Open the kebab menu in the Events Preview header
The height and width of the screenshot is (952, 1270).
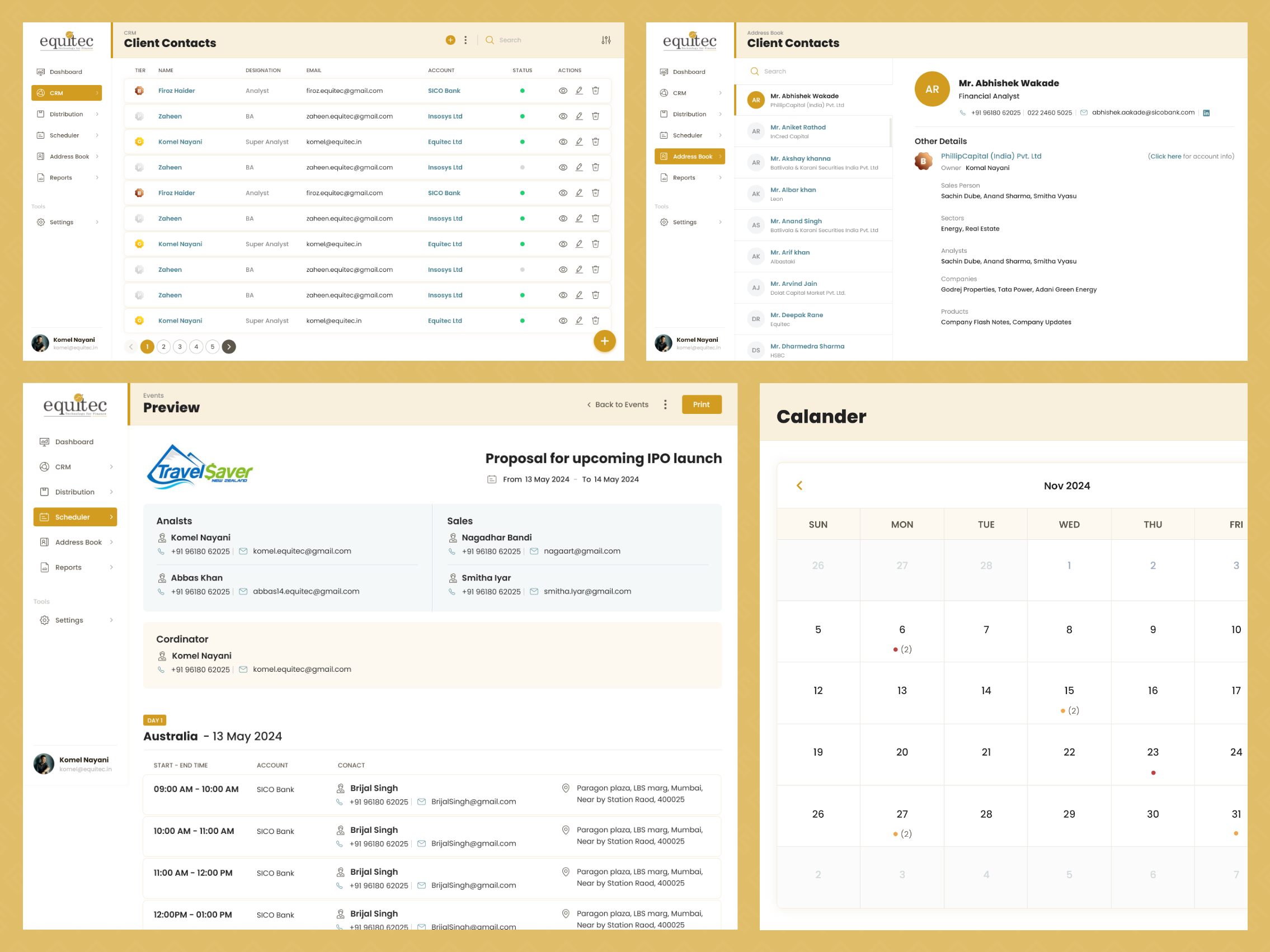click(x=665, y=404)
